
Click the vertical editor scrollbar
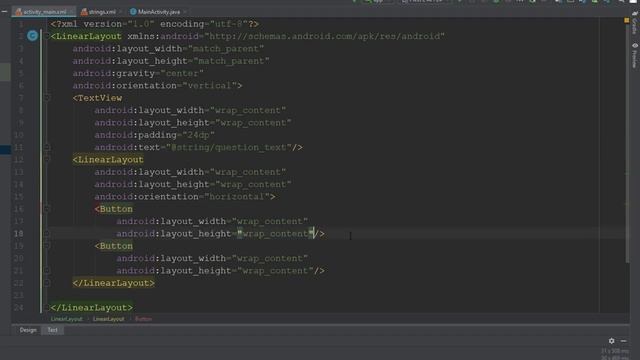pyautogui.click(x=627, y=143)
